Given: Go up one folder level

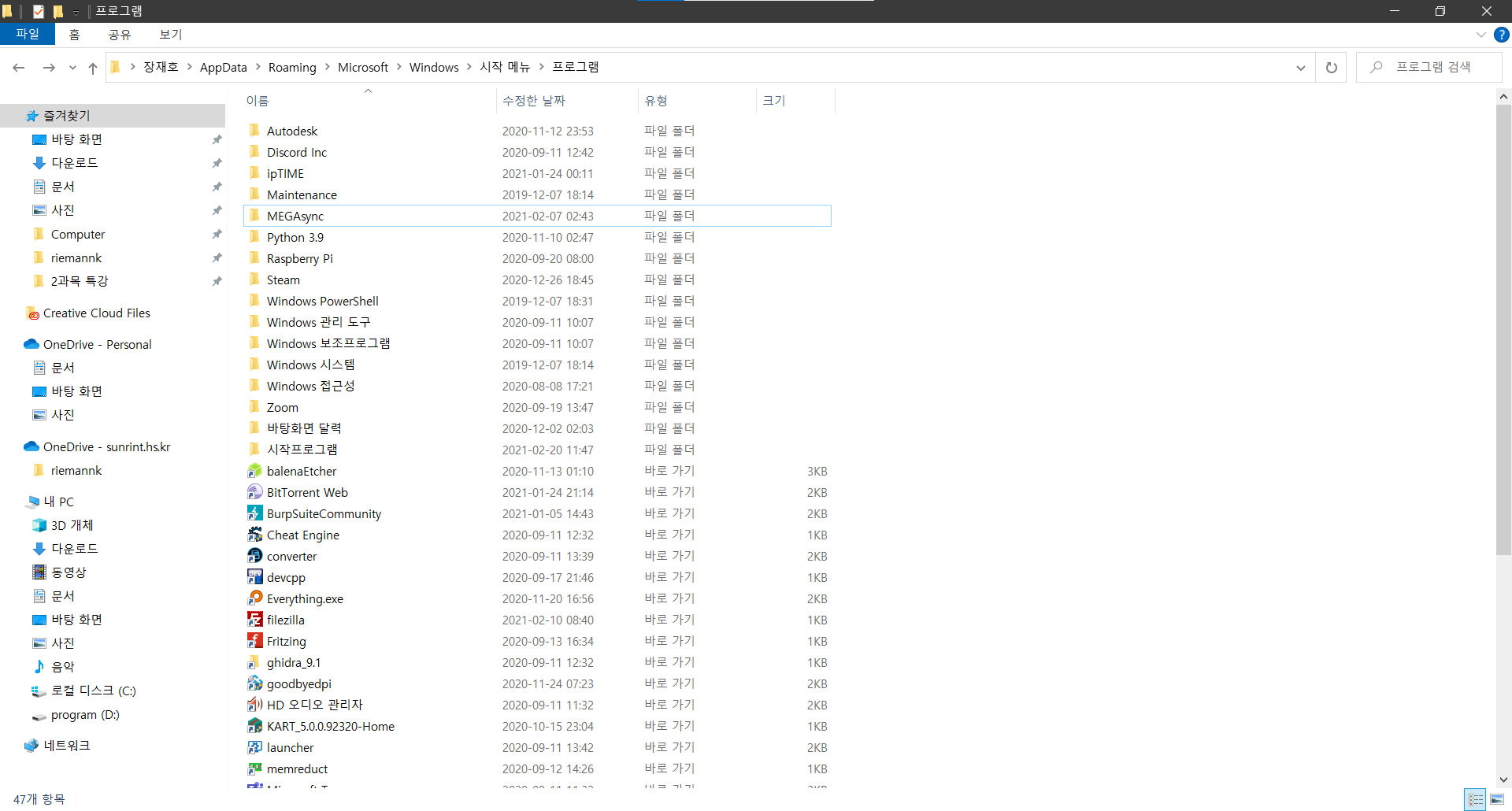Looking at the screenshot, I should point(93,68).
